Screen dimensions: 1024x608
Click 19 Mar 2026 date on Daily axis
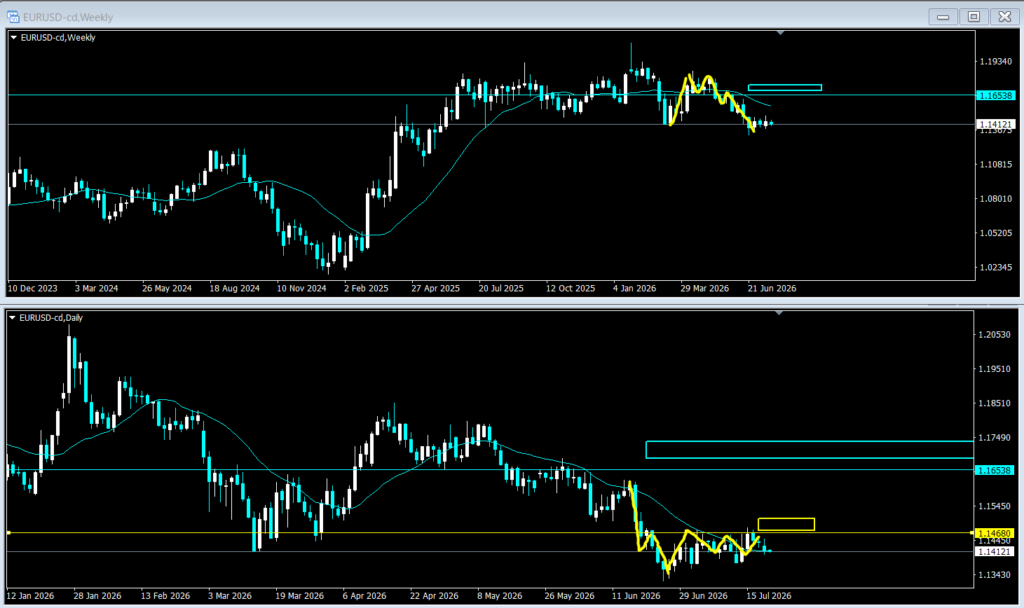(x=299, y=596)
